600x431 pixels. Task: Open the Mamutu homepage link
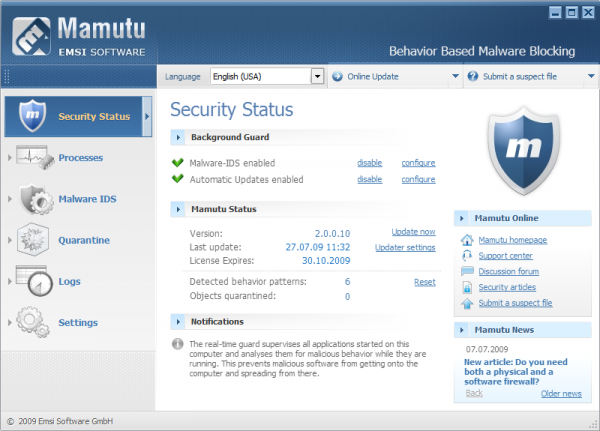coord(513,240)
